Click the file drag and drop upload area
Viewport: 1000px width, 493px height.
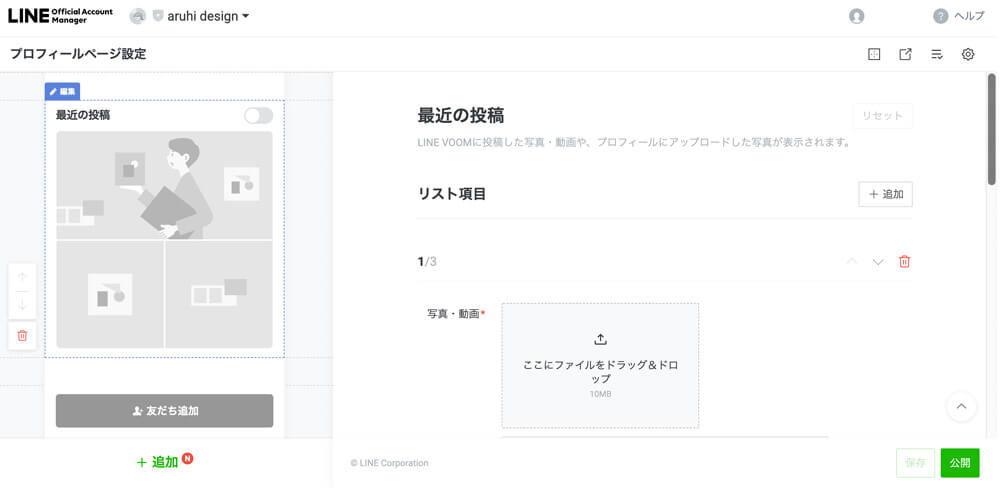click(600, 365)
